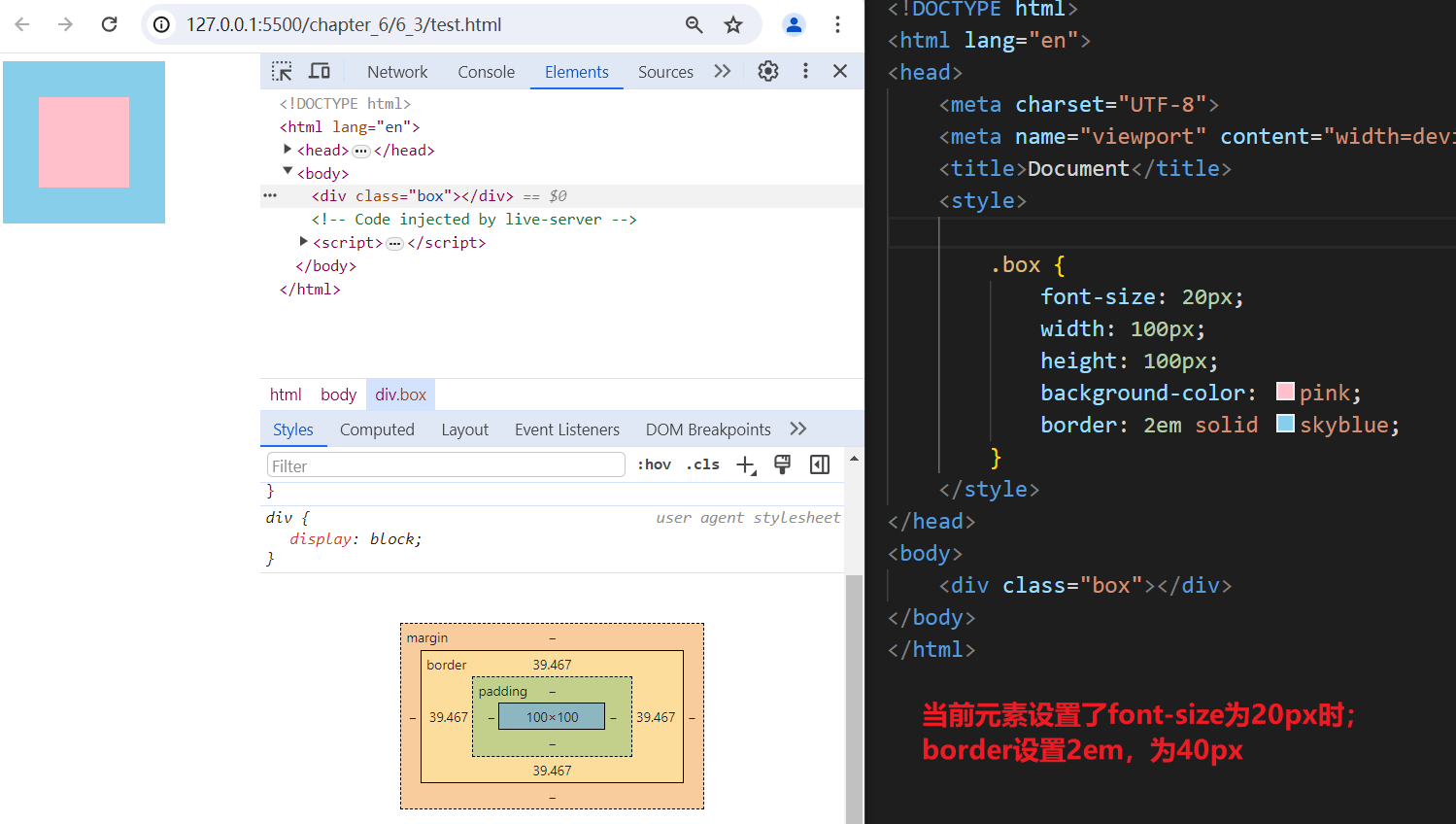Open the Computed sub-tab

(377, 429)
